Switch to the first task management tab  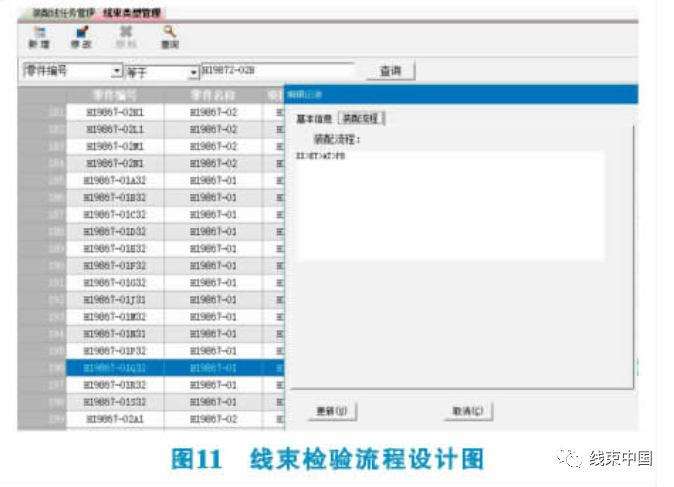pyautogui.click(x=62, y=12)
